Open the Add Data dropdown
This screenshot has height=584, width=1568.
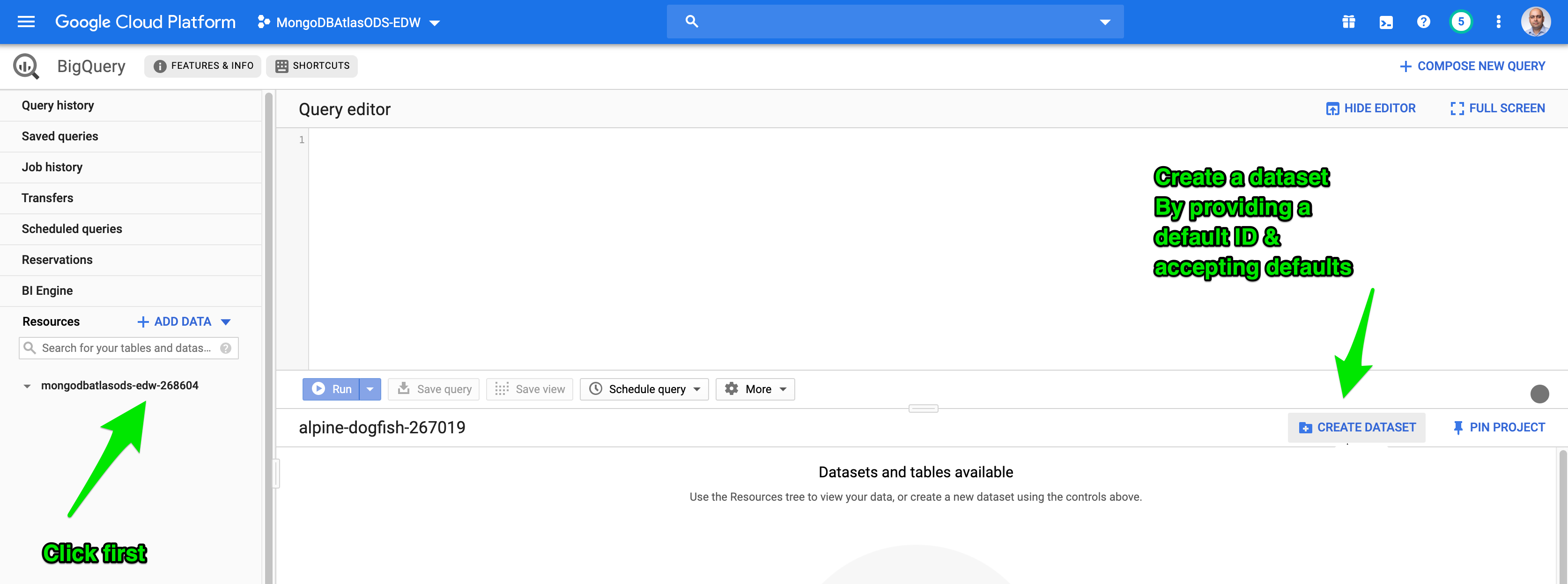(x=184, y=322)
